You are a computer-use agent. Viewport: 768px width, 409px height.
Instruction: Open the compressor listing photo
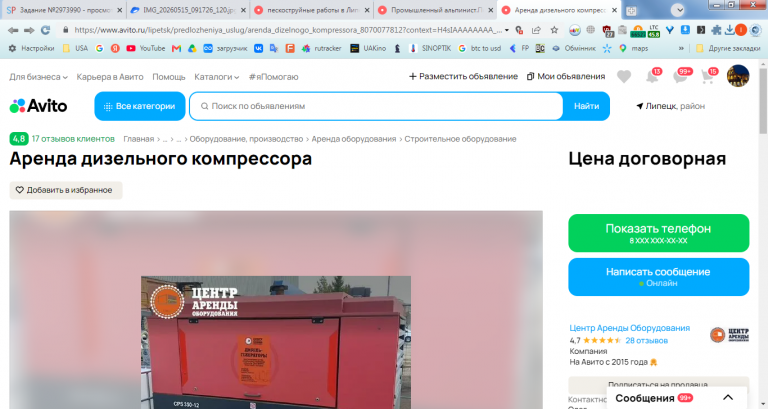click(276, 342)
